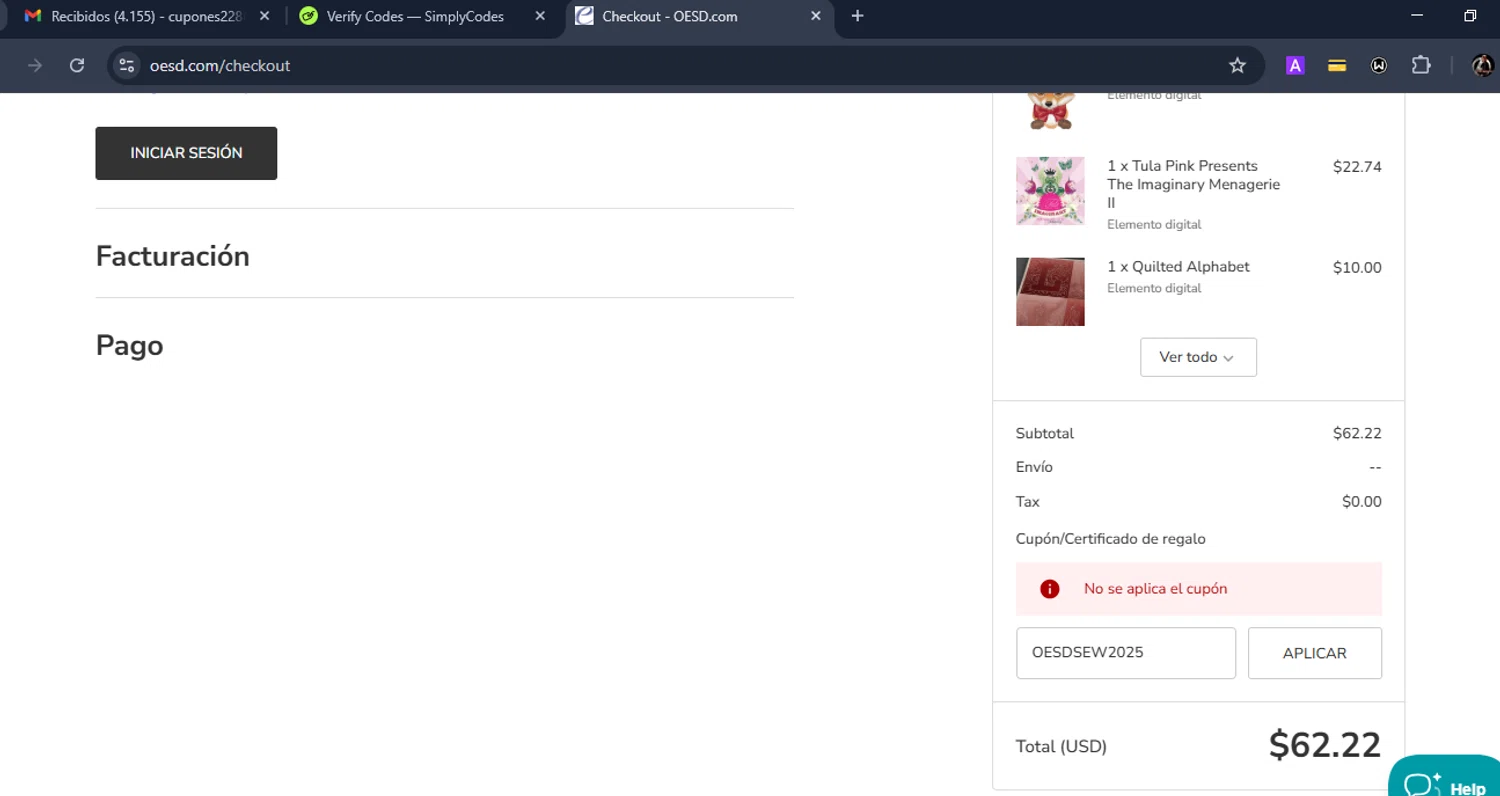The image size is (1500, 796).
Task: Open the yellow card extension icon
Action: 1337,66
